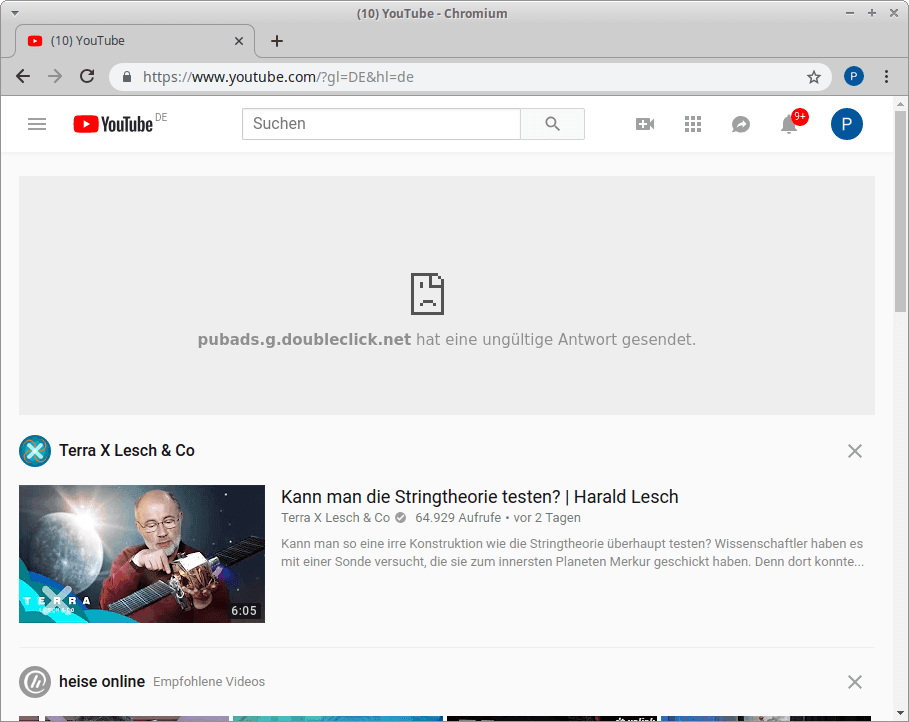The image size is (909, 722).
Task: Open the YouTube account avatar P
Action: [x=846, y=124]
